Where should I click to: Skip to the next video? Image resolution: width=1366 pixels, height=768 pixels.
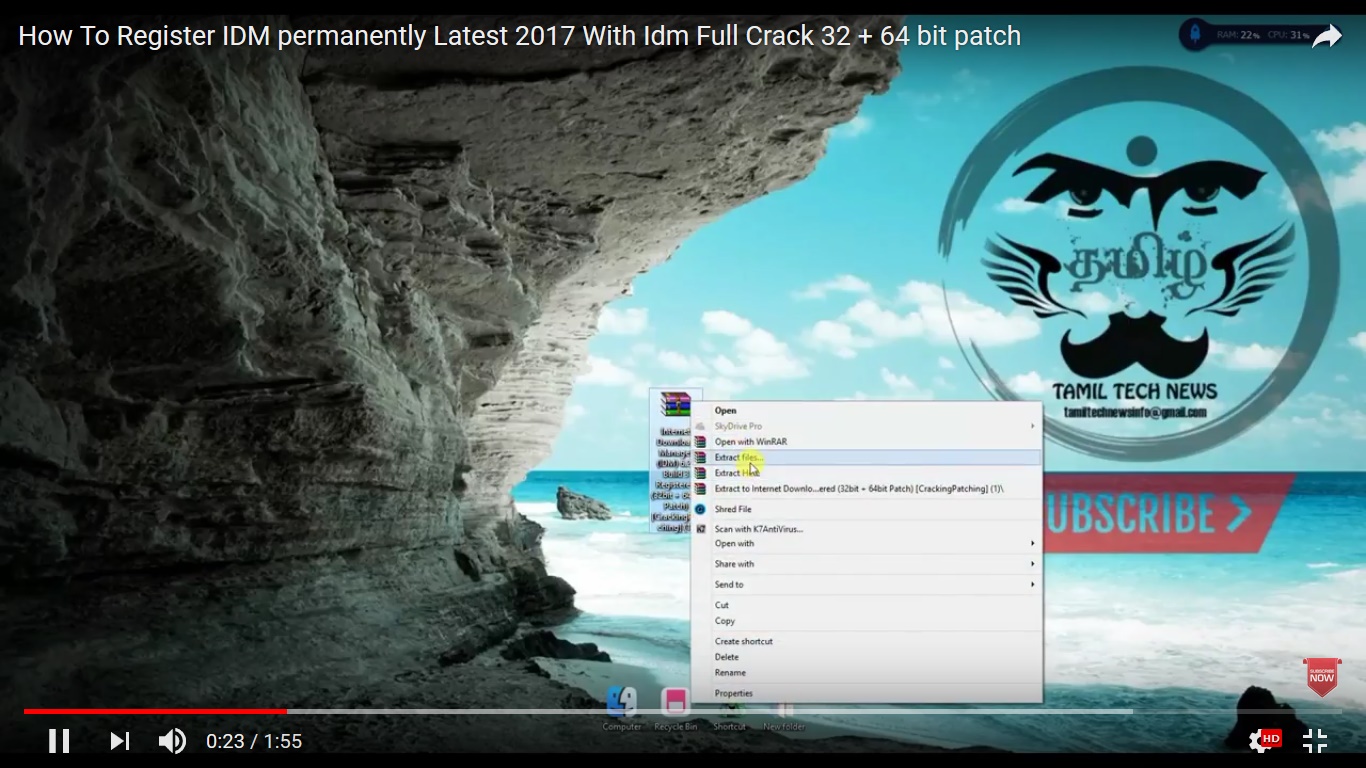click(x=119, y=741)
